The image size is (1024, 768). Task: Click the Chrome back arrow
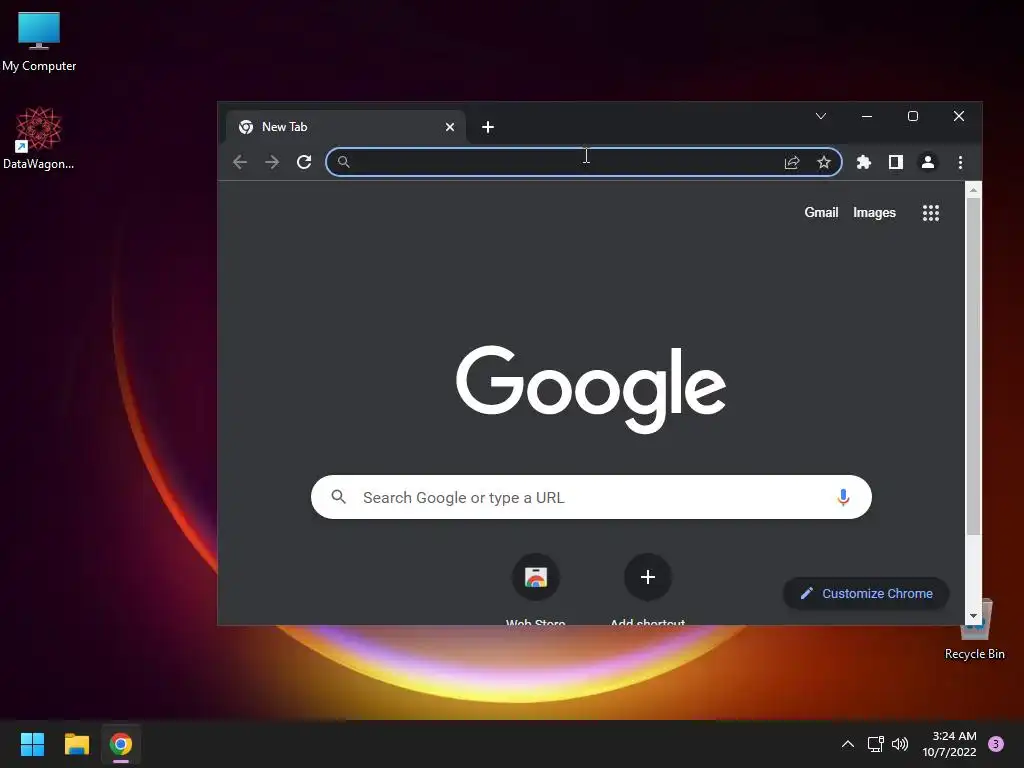(240, 162)
